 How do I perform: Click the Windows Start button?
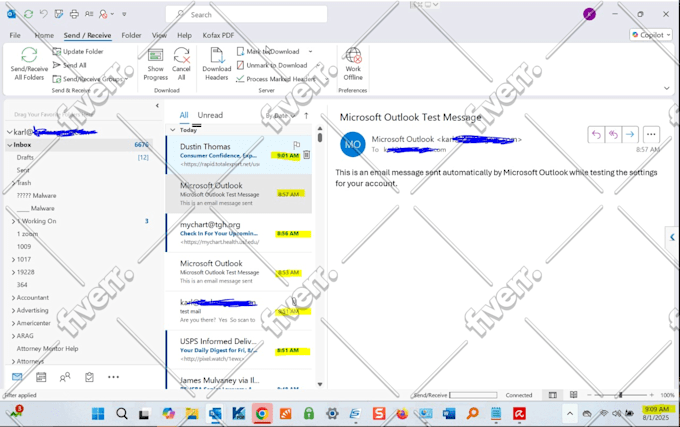[98, 414]
